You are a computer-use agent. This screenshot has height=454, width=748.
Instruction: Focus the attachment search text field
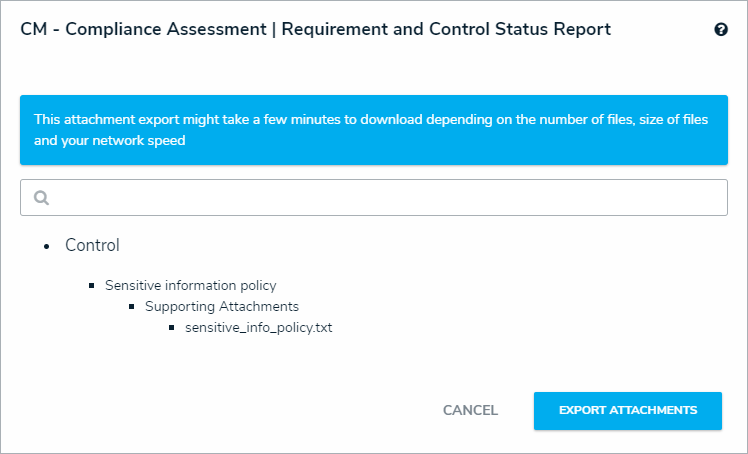(380, 198)
